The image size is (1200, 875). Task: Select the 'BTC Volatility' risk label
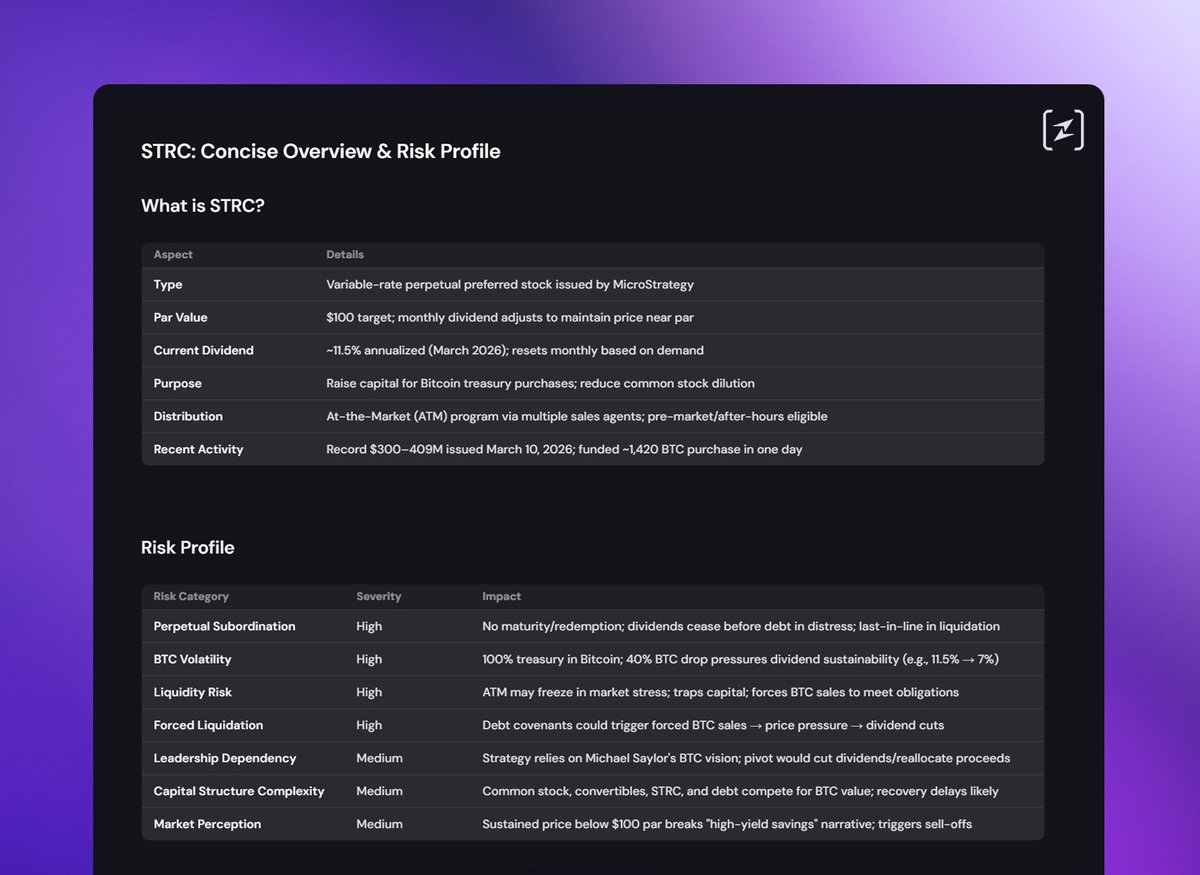point(192,660)
